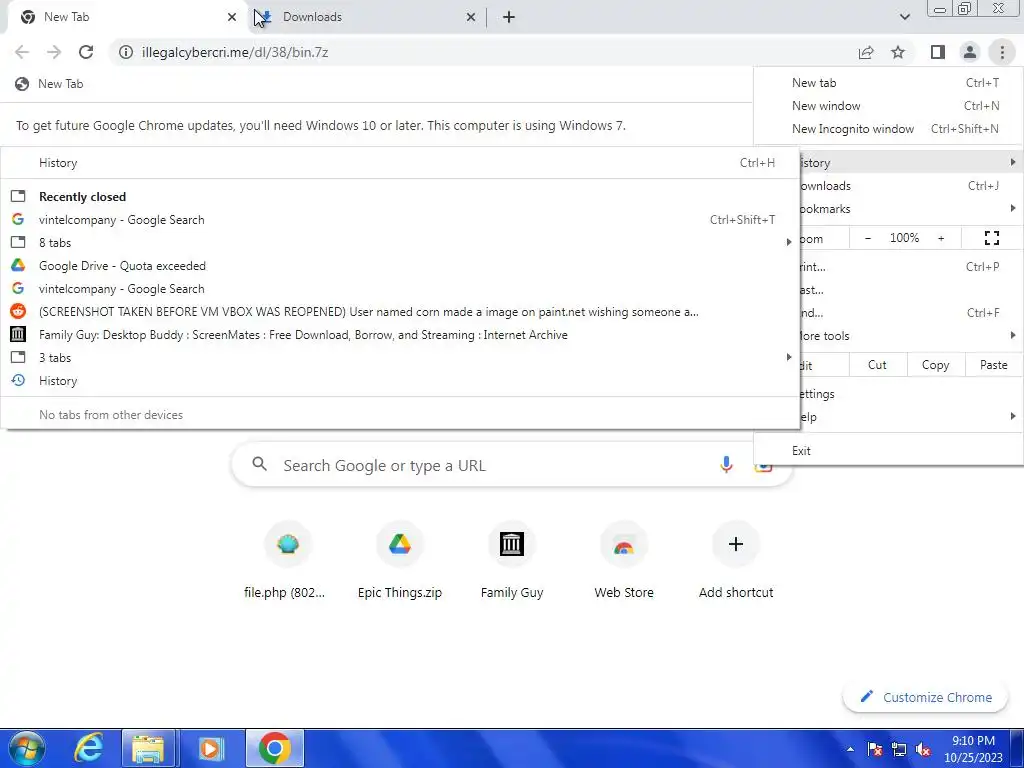
Task: Go forward using the forward arrow
Action: click(54, 52)
